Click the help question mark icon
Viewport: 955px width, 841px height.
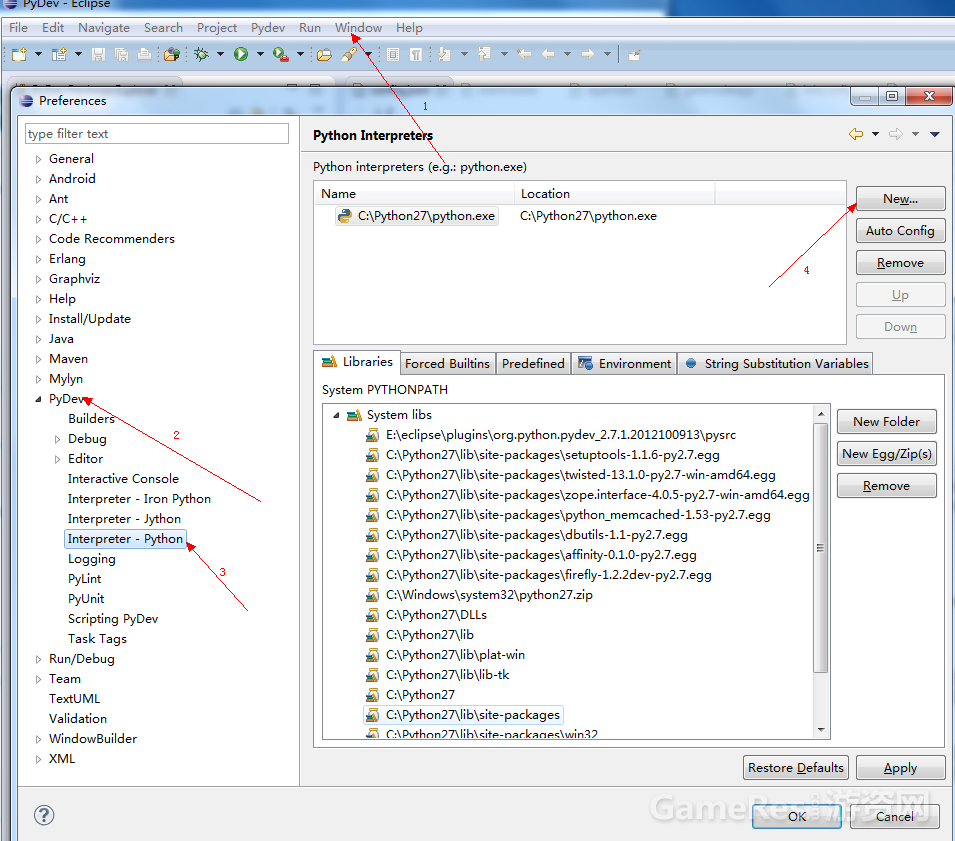pyautogui.click(x=44, y=815)
